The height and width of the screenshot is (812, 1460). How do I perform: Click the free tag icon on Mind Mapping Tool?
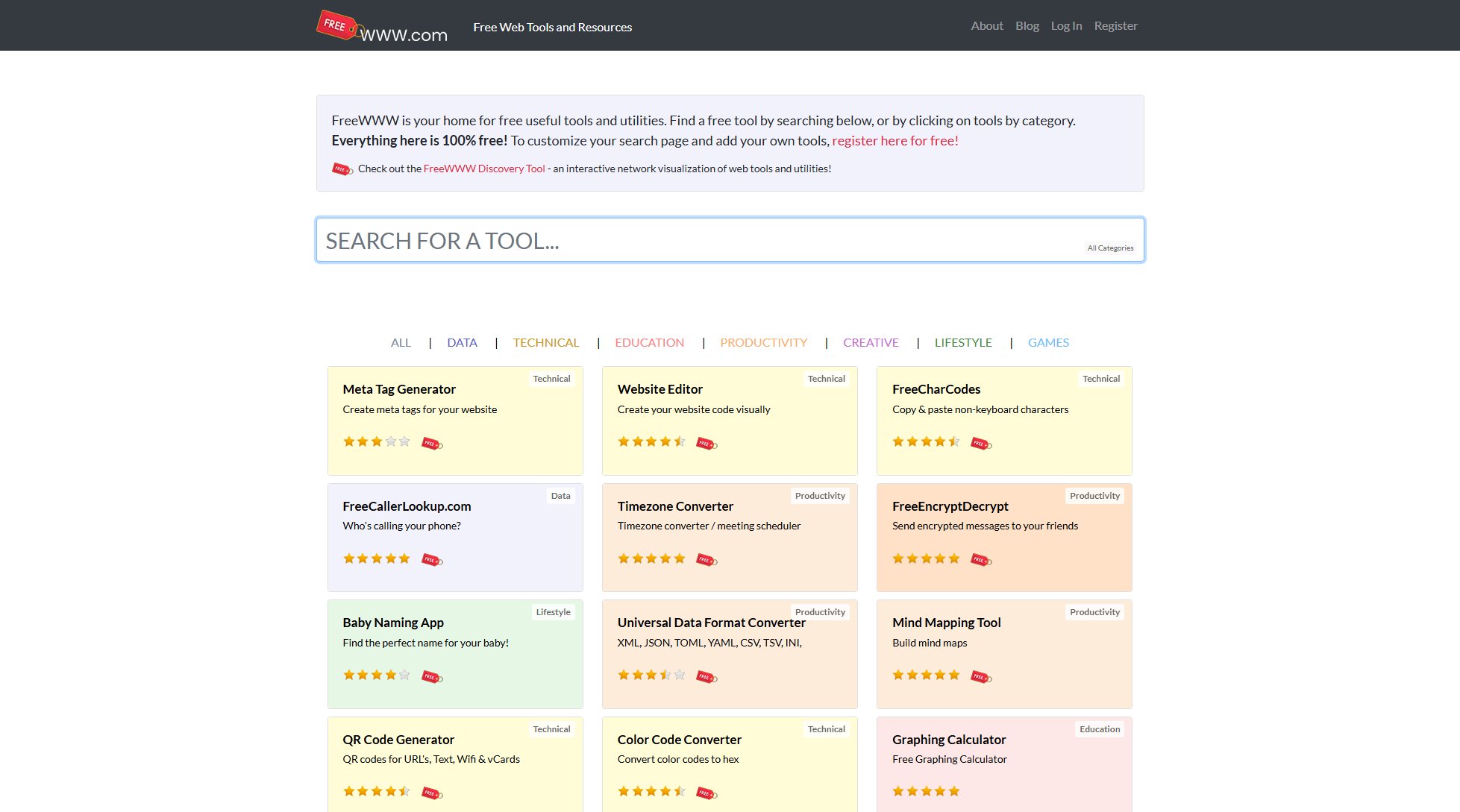(x=981, y=677)
